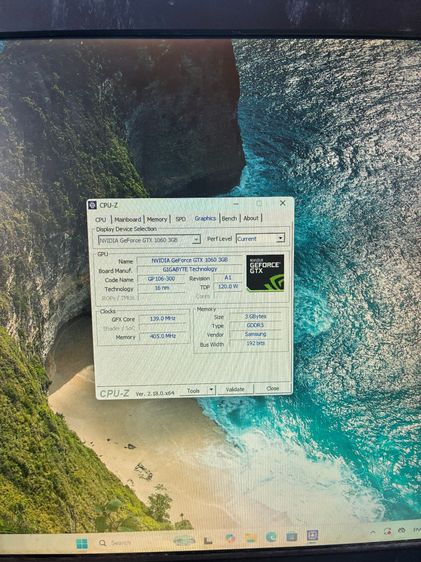Click the "16 nm" technology value
Image resolution: width=421 pixels, height=562 pixels.
161,288
